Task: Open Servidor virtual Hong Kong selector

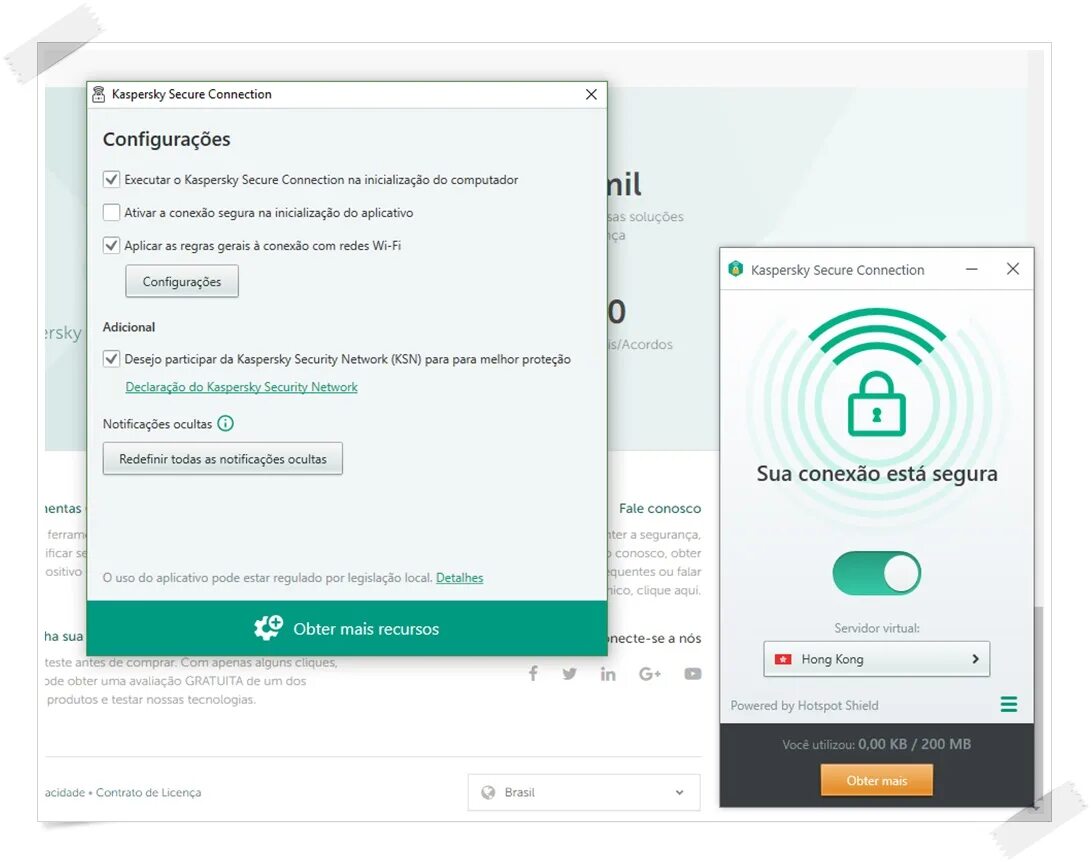Action: (877, 659)
